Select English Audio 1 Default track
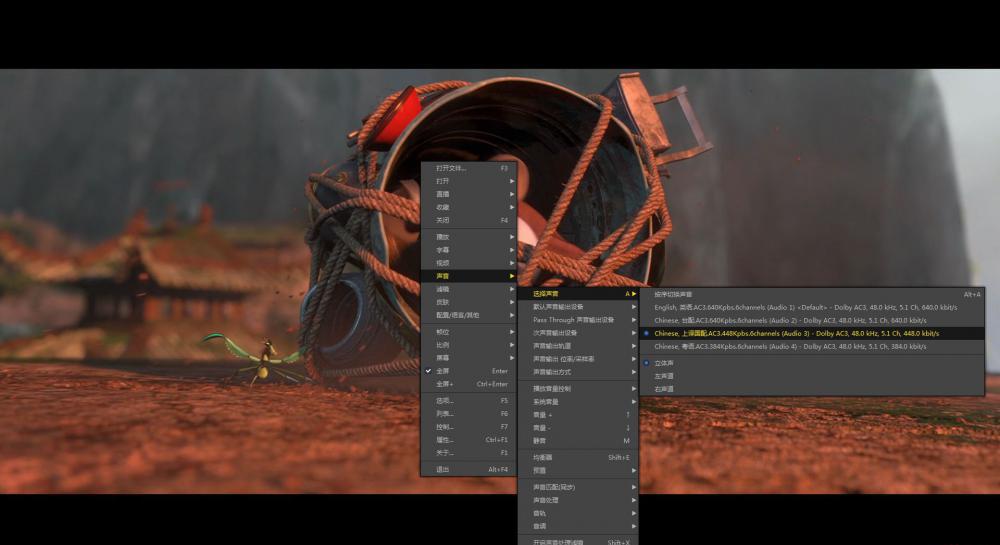This screenshot has width=1000, height=545. [x=812, y=307]
